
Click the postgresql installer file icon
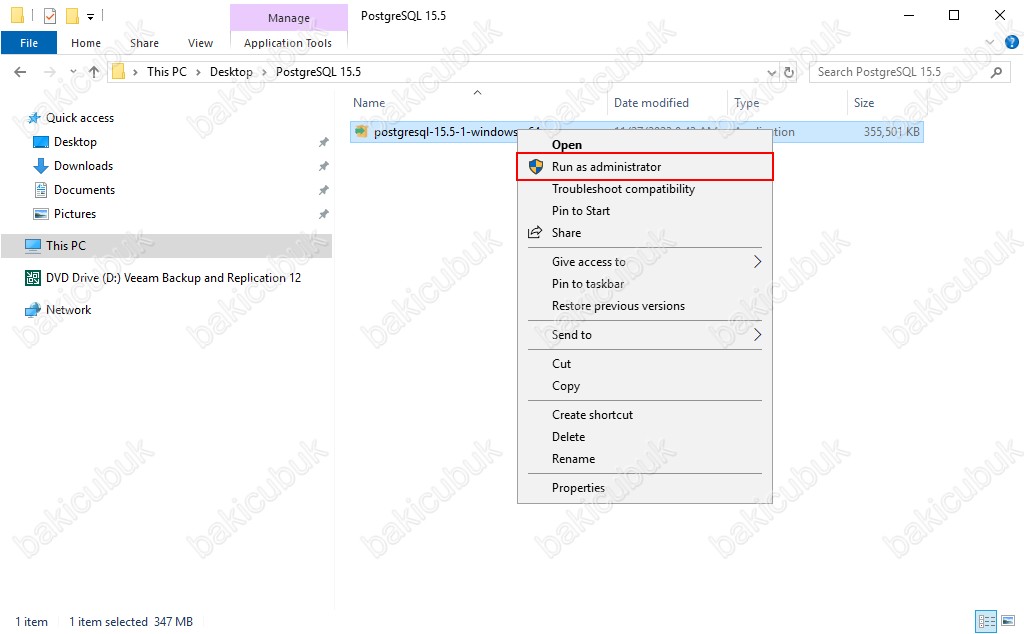pyautogui.click(x=361, y=132)
